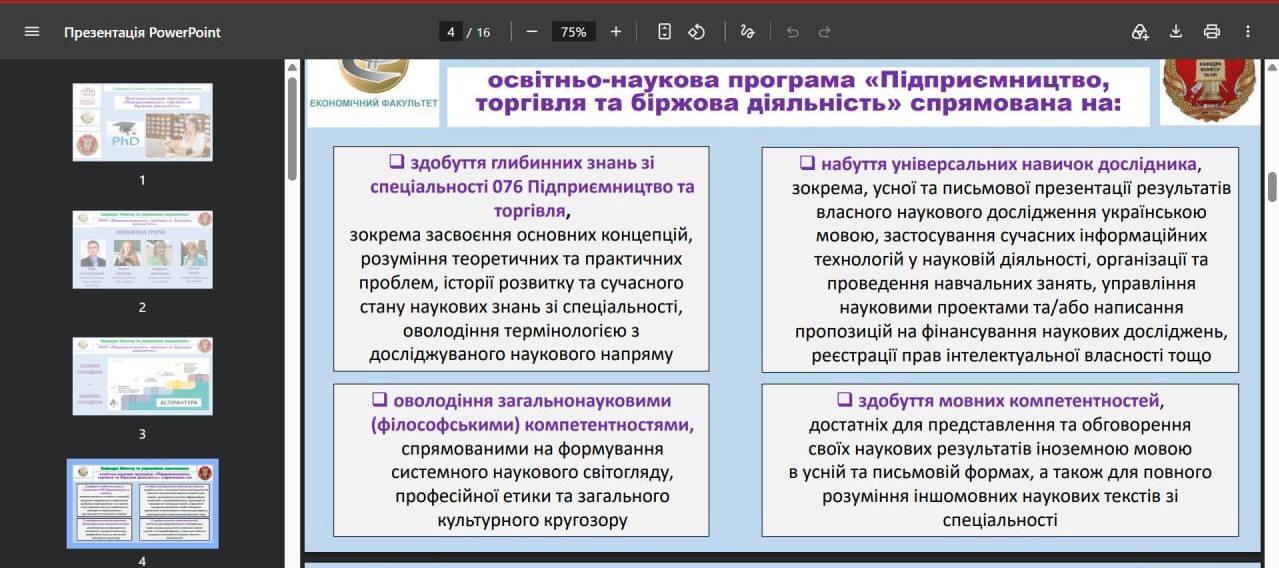Image resolution: width=1279 pixels, height=568 pixels.
Task: Click the fit to page icon
Action: (665, 32)
